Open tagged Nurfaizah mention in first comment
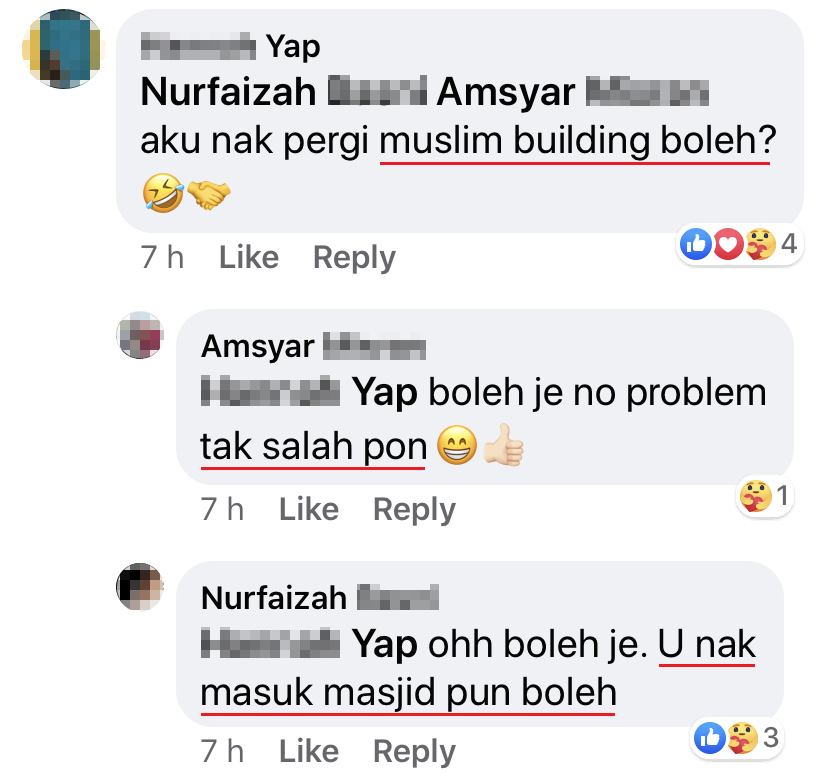This screenshot has height=773, width=828. pyautogui.click(x=284, y=92)
